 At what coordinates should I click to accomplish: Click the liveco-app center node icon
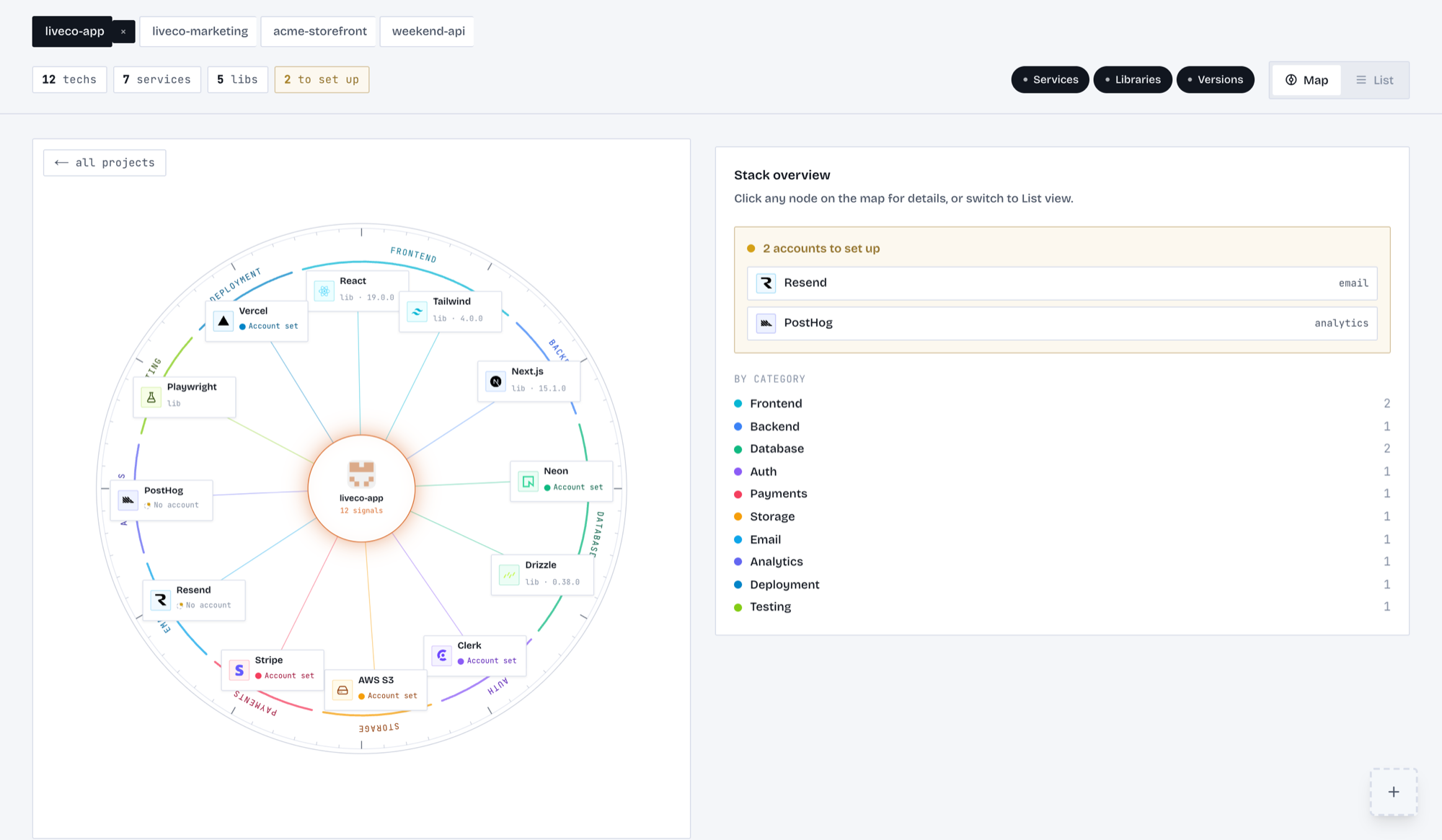pos(361,474)
